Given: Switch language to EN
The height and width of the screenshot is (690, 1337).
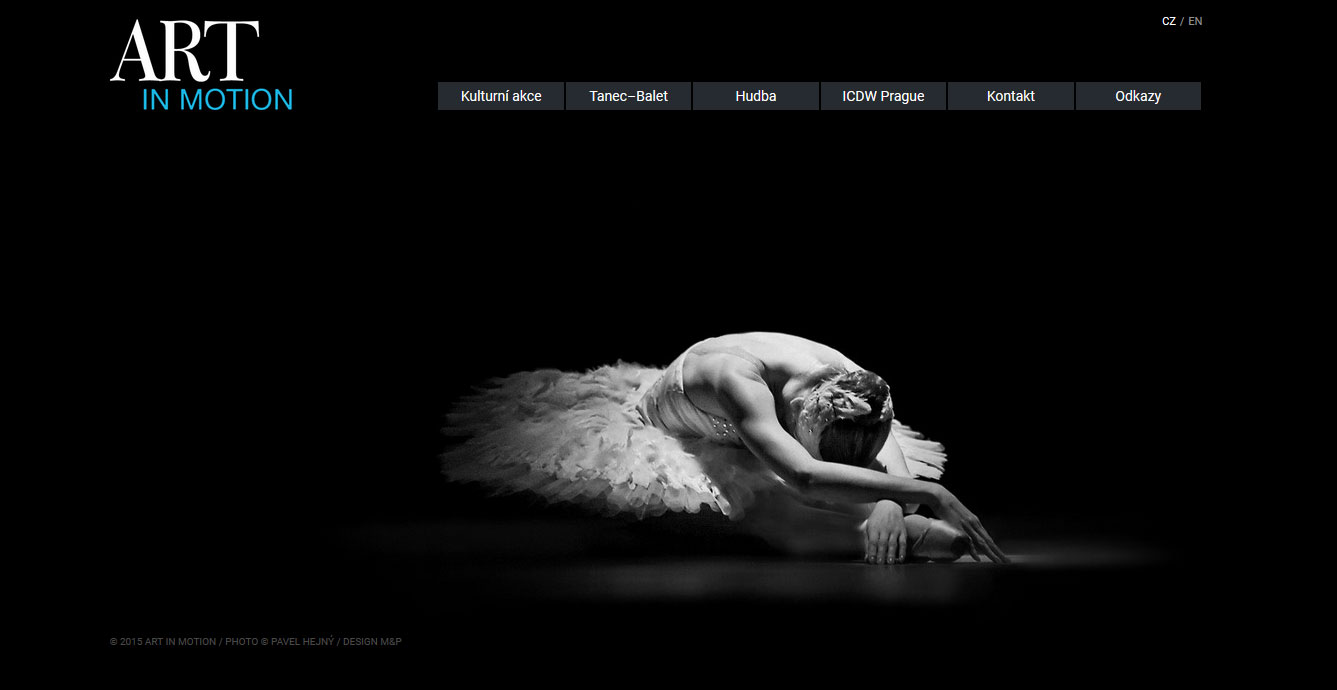Looking at the screenshot, I should 1195,21.
